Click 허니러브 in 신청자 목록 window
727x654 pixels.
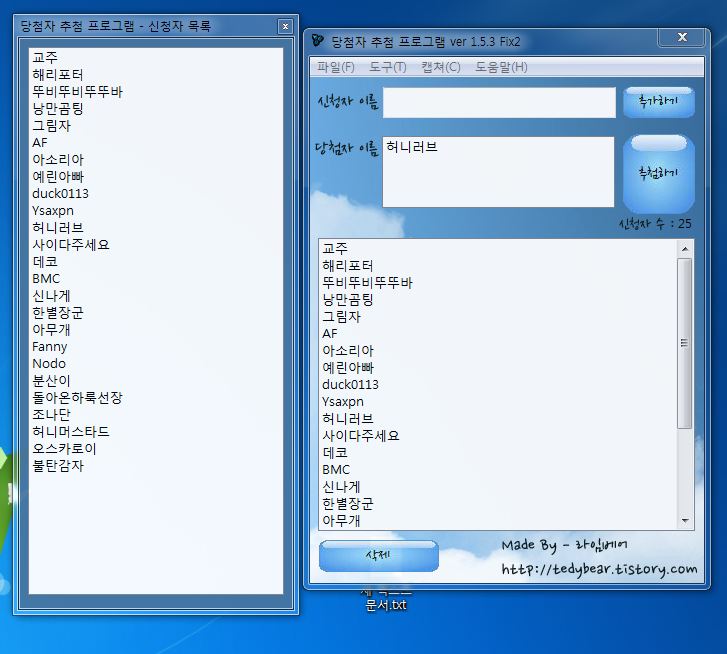pyautogui.click(x=58, y=228)
